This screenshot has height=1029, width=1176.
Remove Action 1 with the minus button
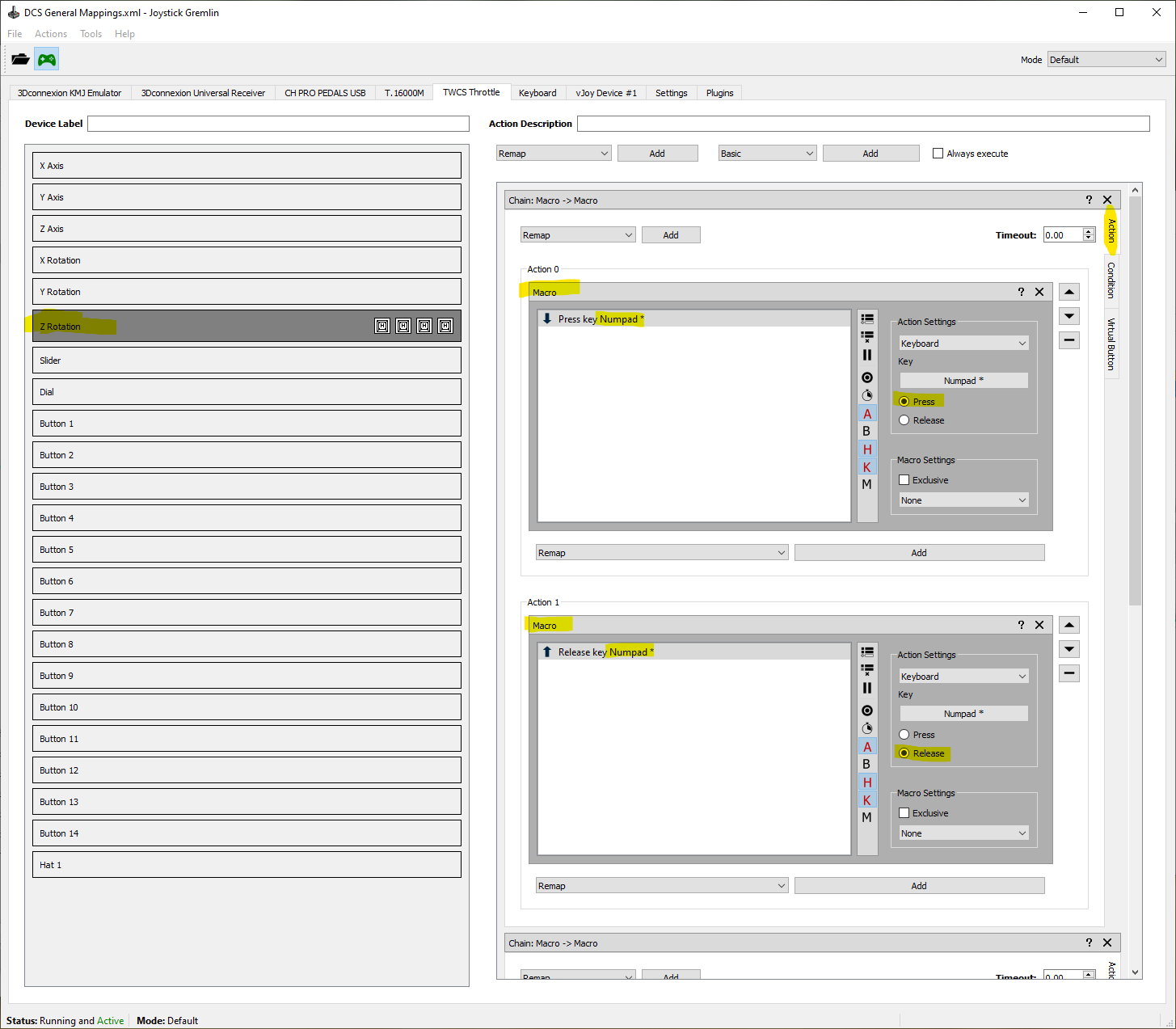coord(1069,673)
